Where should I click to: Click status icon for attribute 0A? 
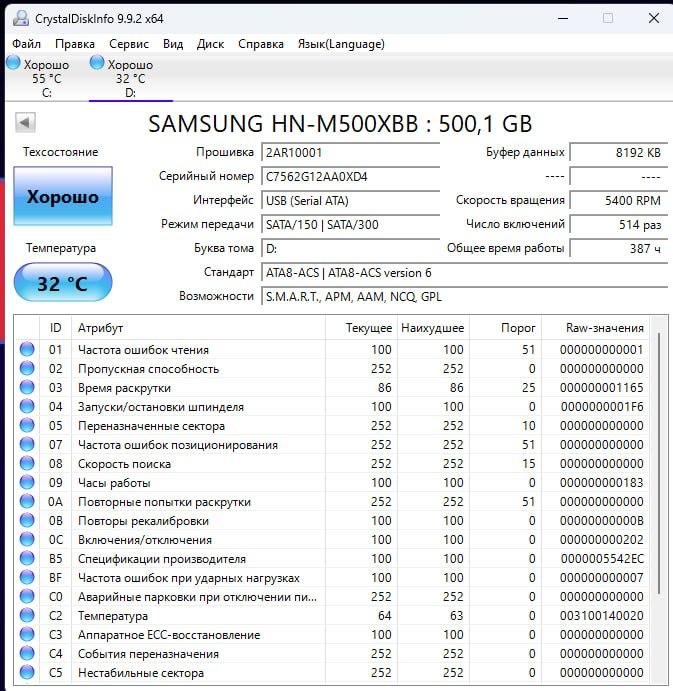[x=27, y=501]
